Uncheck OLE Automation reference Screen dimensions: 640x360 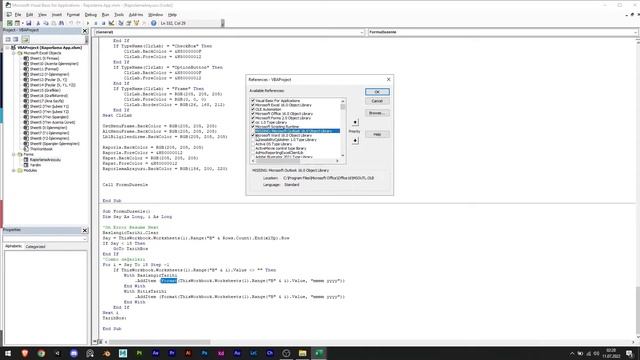253,109
